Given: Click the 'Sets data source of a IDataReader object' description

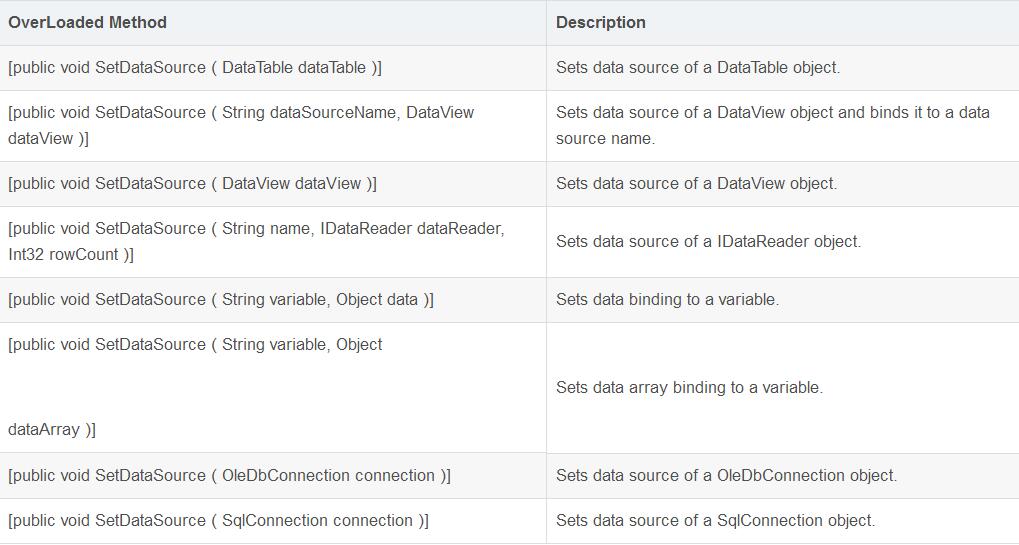Looking at the screenshot, I should pyautogui.click(x=708, y=241).
